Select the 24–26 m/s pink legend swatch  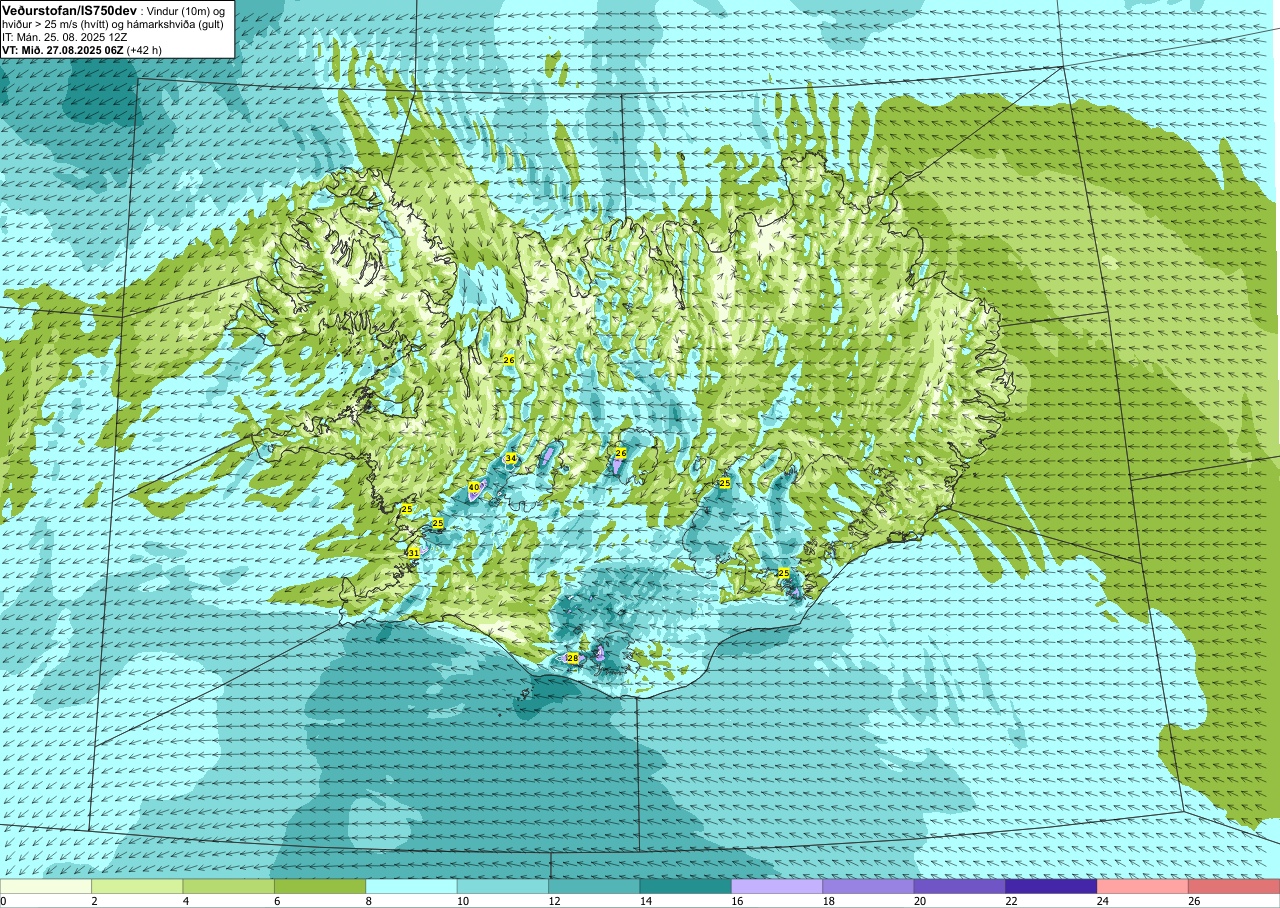point(1142,886)
